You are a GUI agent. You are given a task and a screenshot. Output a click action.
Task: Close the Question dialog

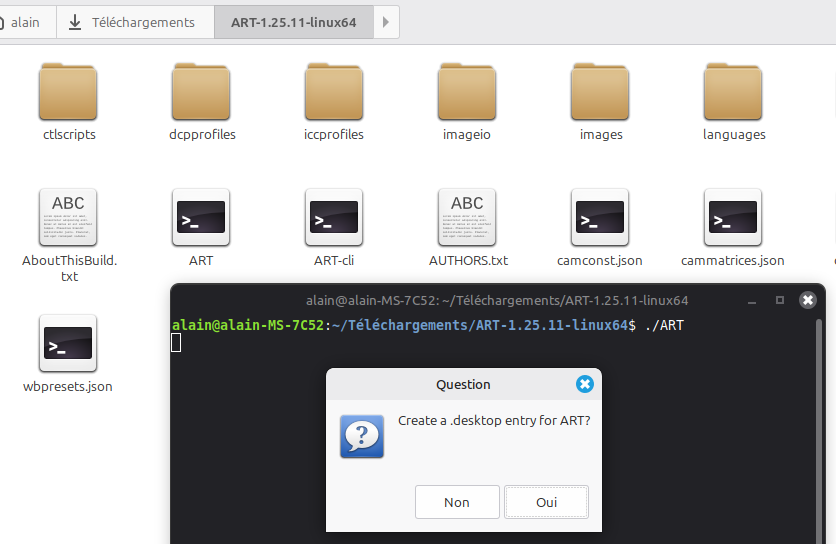click(585, 384)
